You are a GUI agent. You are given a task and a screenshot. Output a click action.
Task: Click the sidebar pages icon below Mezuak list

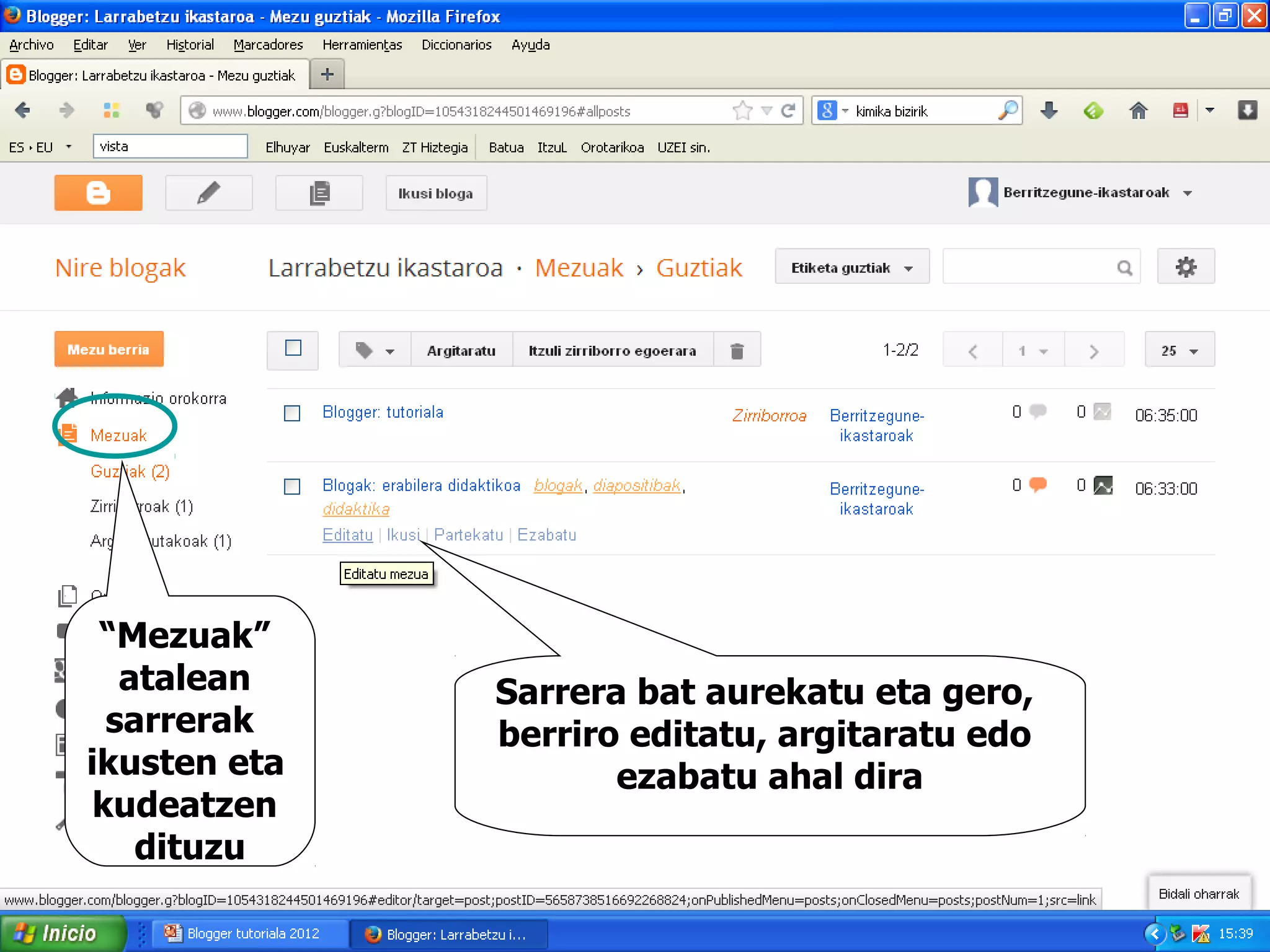point(68,596)
